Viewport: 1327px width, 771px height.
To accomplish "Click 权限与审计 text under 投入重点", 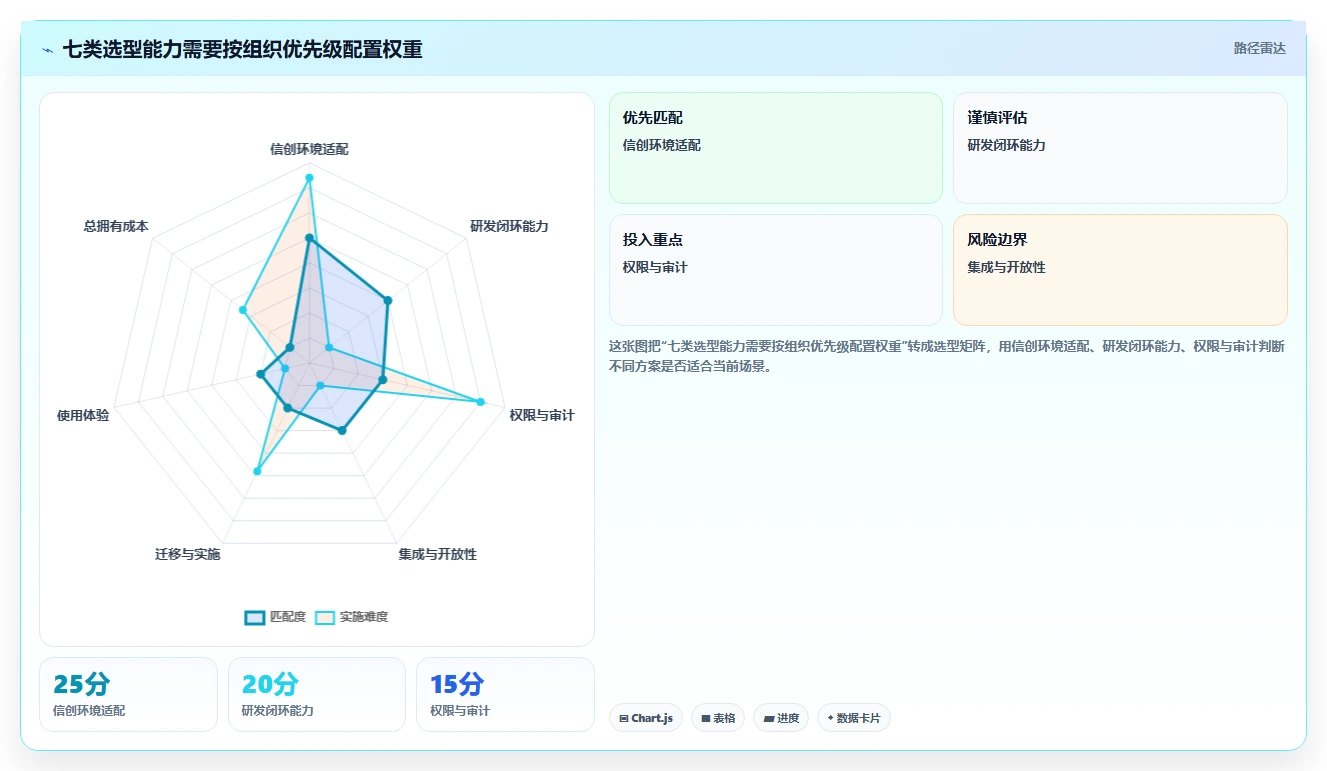I will click(x=655, y=267).
